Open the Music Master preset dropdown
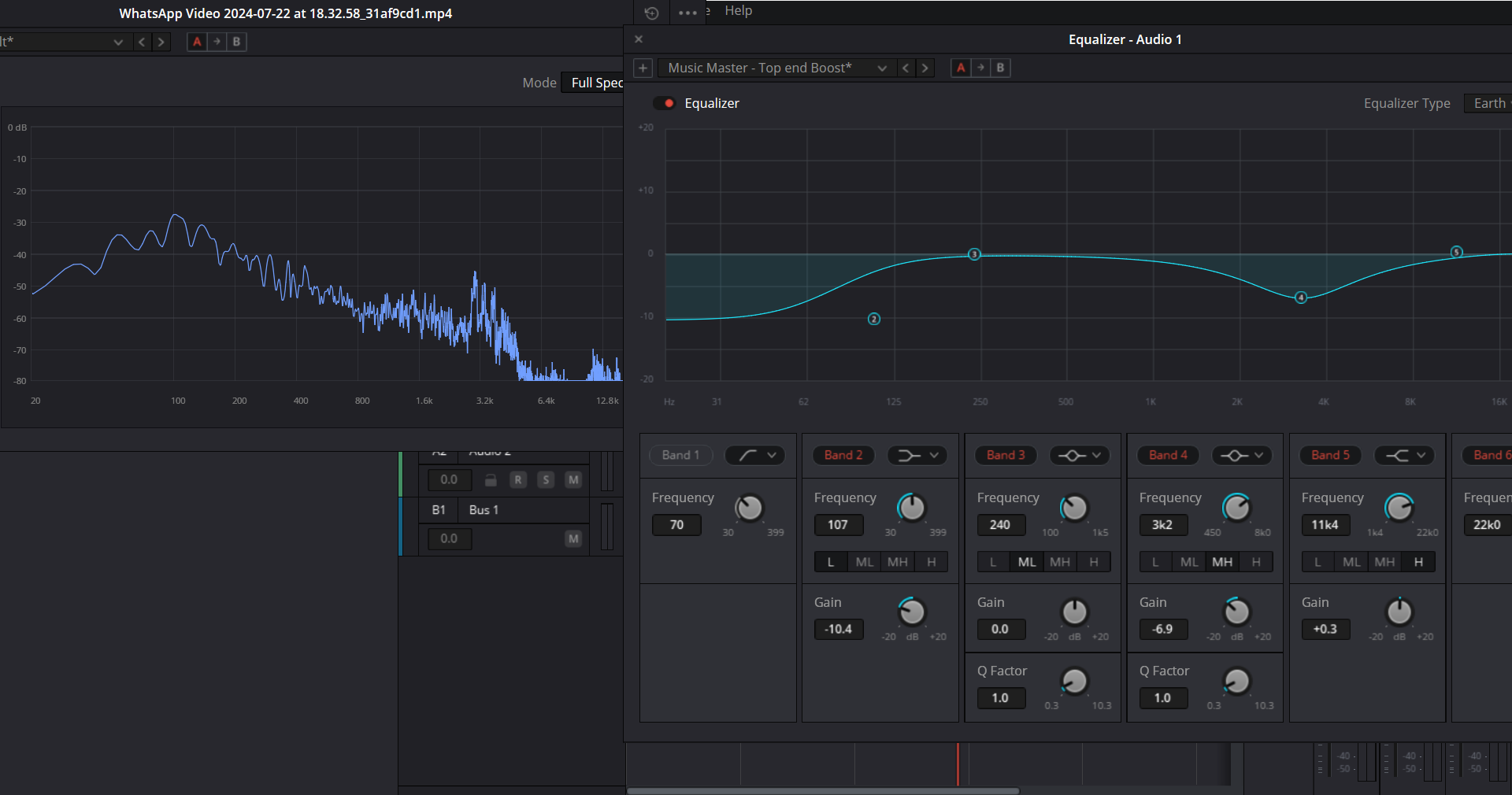The image size is (1512, 795). [776, 68]
